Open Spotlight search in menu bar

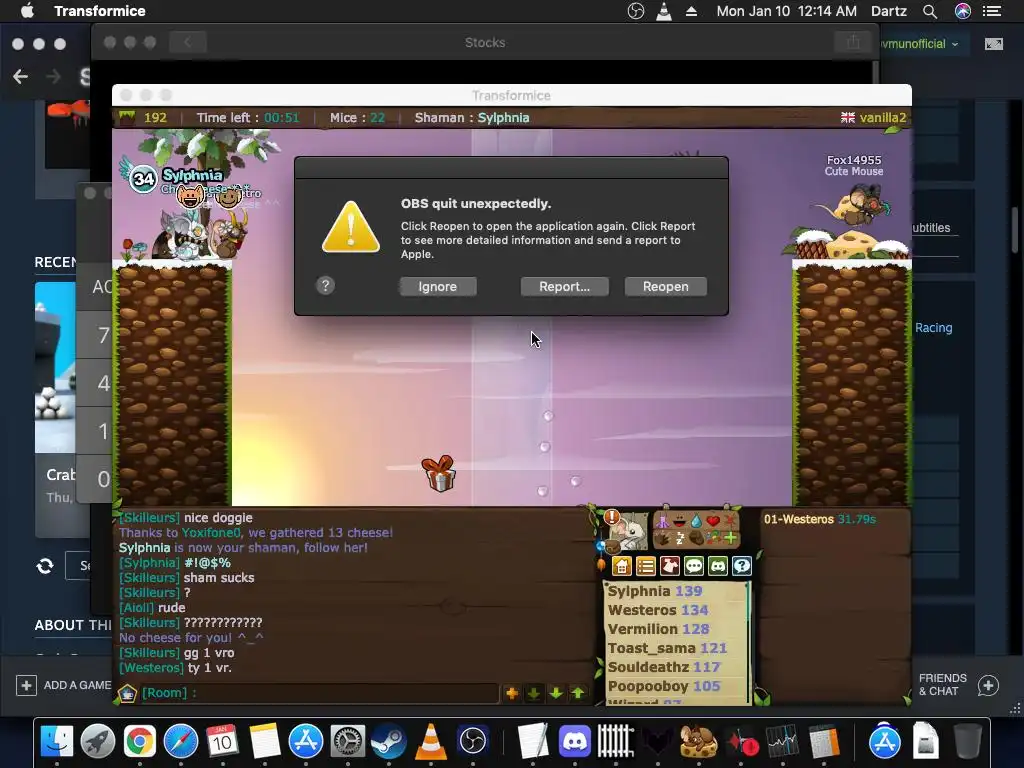tap(930, 11)
